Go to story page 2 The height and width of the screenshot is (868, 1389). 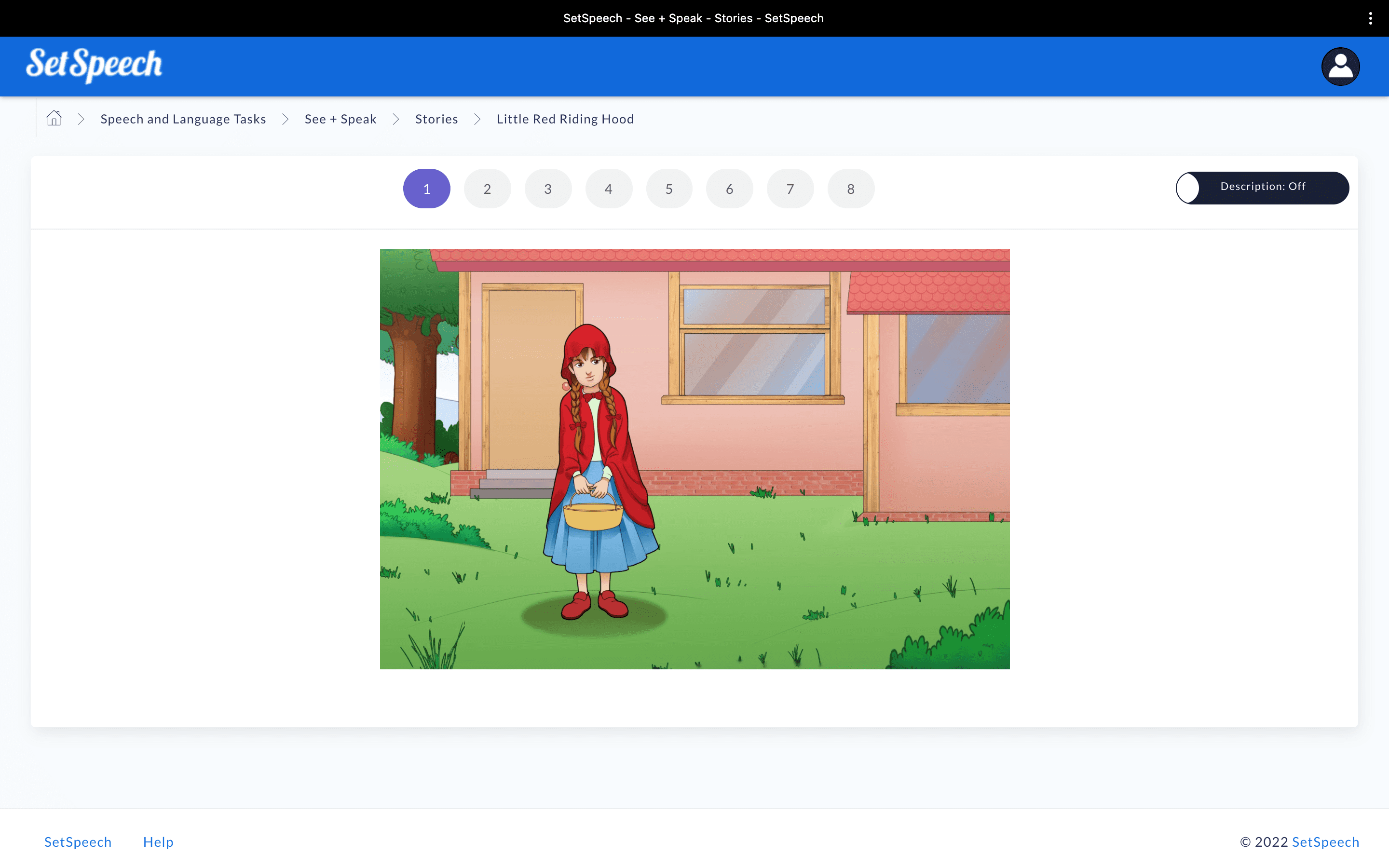pos(487,189)
